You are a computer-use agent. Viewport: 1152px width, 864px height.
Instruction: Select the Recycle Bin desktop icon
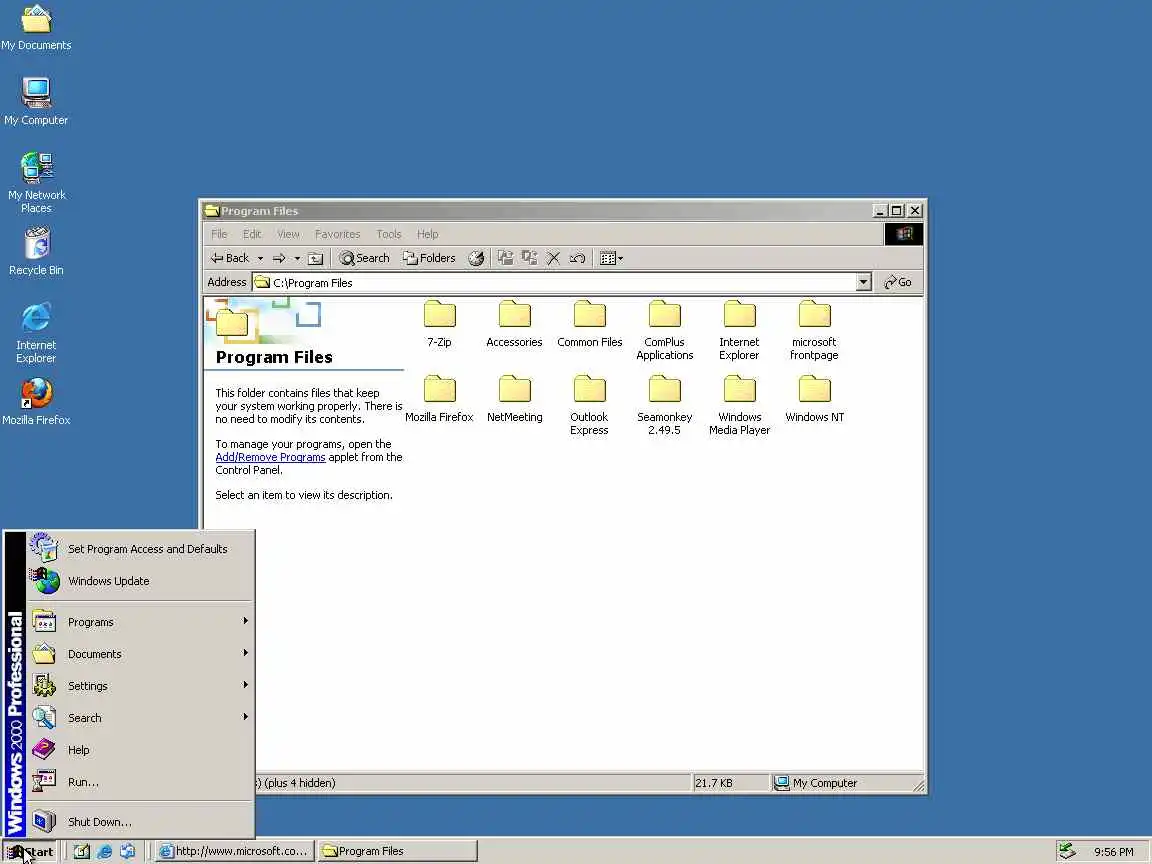[36, 252]
